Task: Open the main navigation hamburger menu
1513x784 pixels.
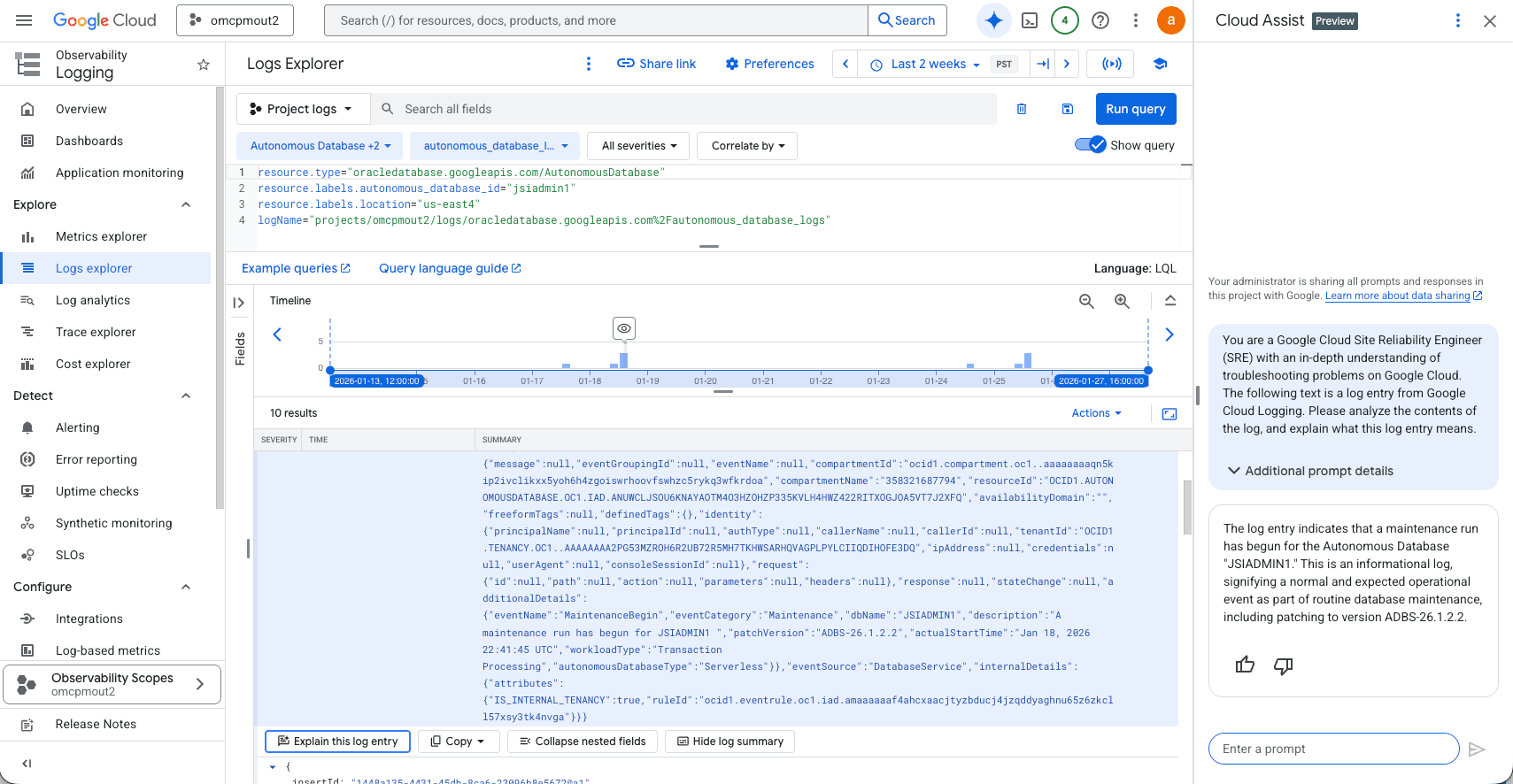Action: (x=24, y=20)
